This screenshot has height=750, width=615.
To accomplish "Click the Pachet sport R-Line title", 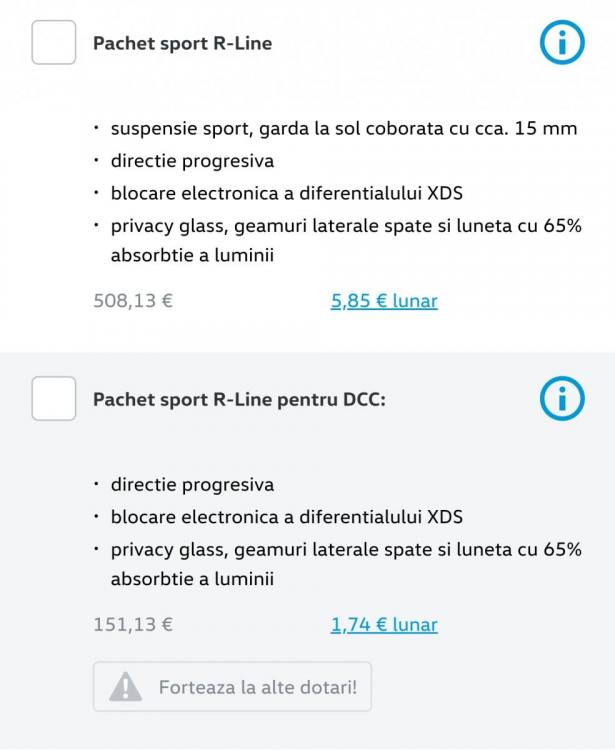I will pos(182,43).
